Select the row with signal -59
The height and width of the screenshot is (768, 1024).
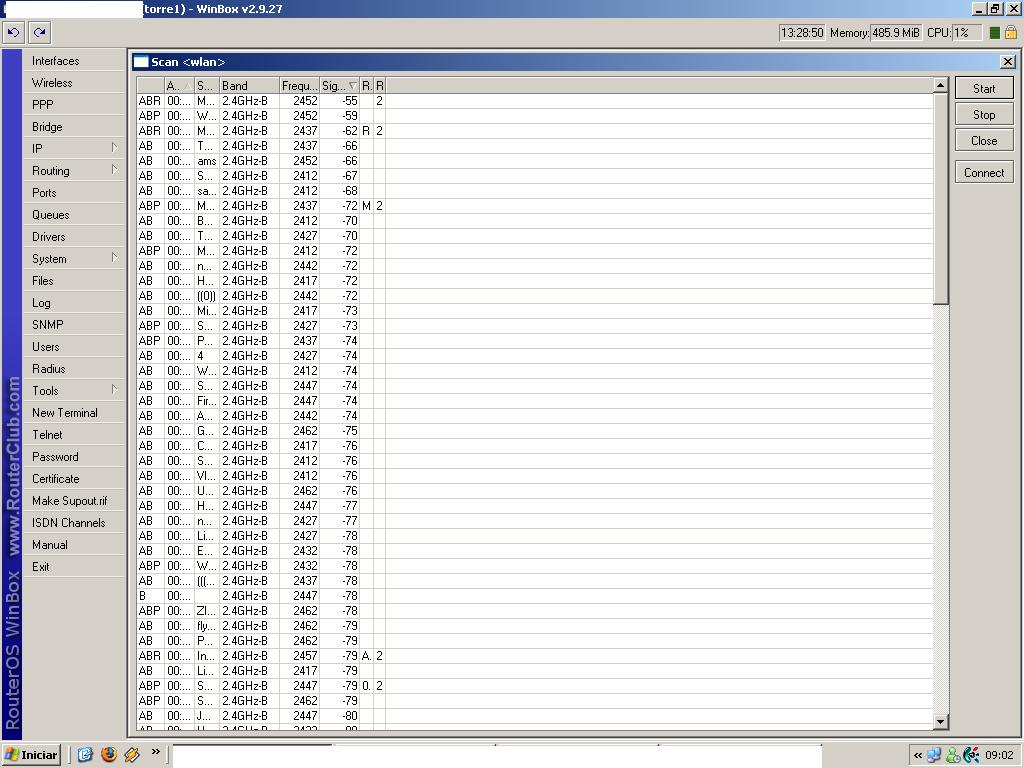click(534, 116)
